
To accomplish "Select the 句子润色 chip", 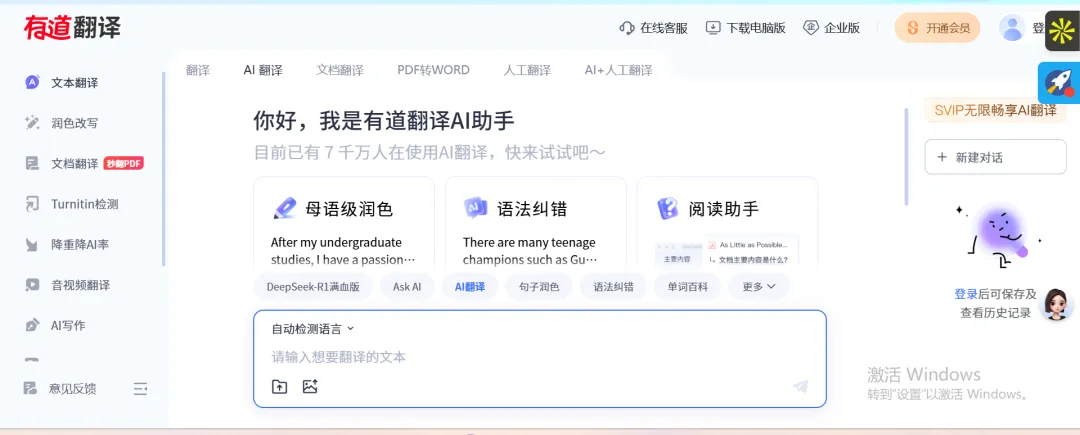I will [x=539, y=286].
